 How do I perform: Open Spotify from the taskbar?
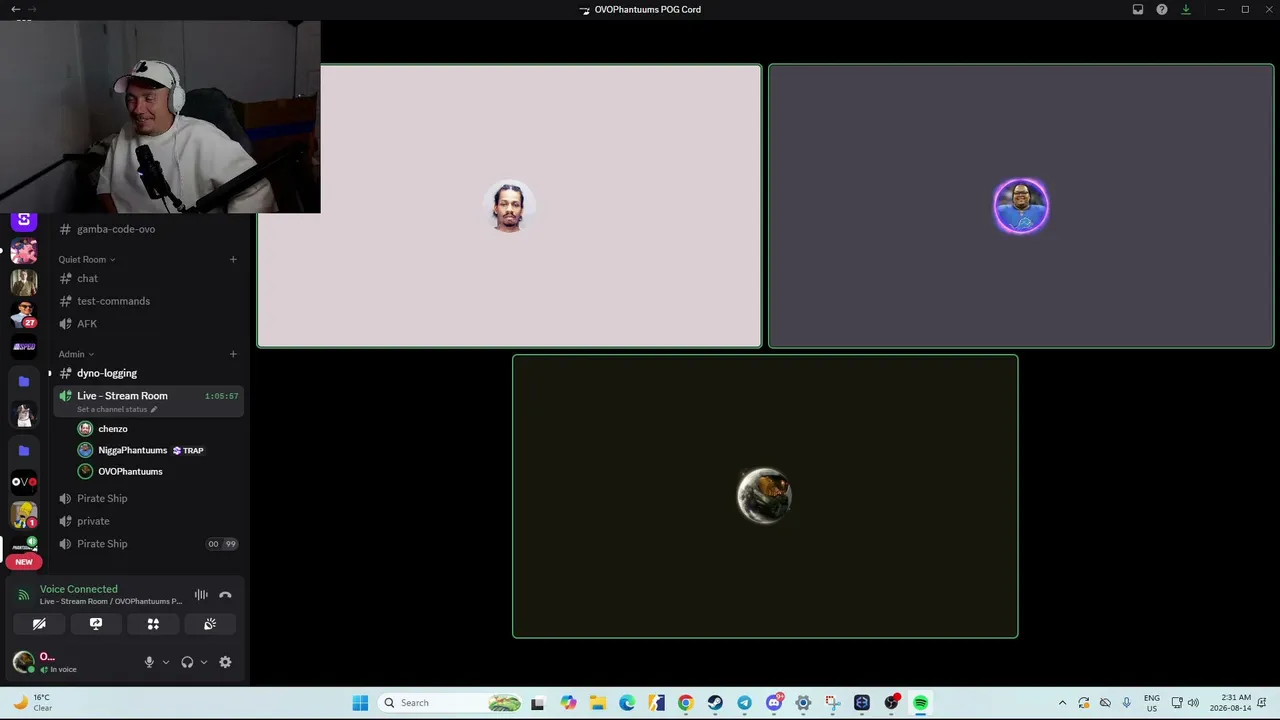pyautogui.click(x=921, y=703)
